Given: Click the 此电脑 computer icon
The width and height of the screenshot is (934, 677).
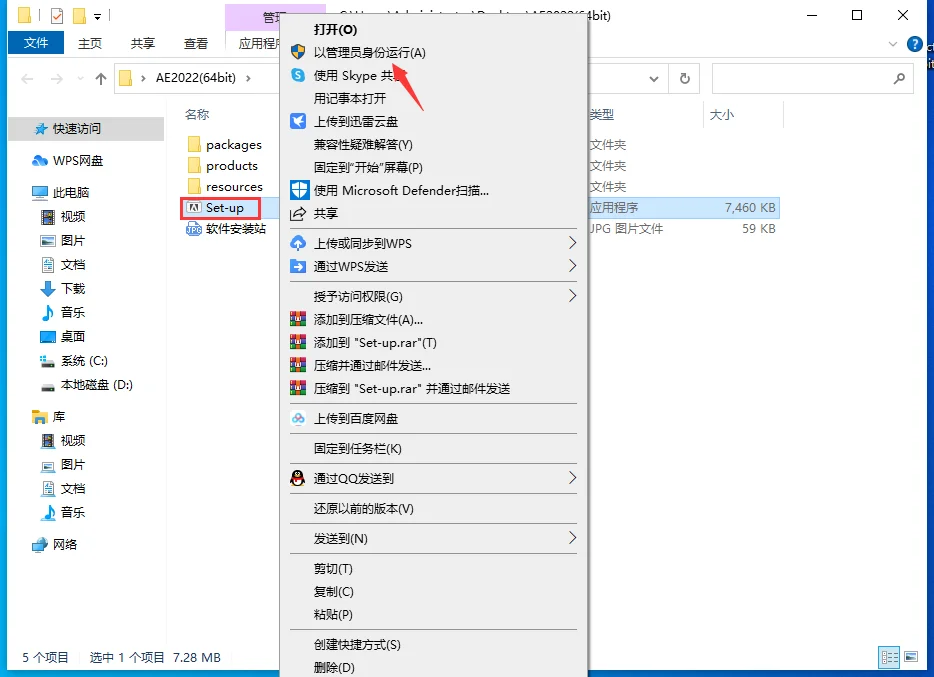Looking at the screenshot, I should [39, 192].
